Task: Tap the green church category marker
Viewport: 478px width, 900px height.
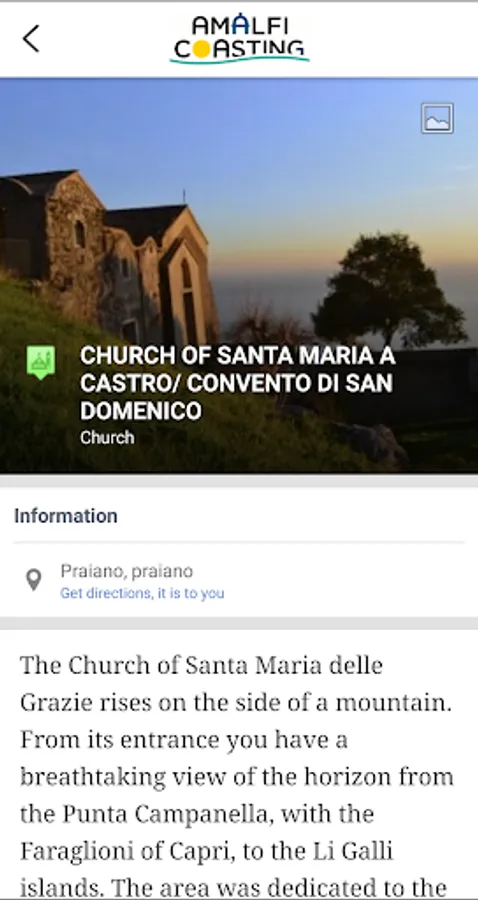Action: tap(41, 362)
